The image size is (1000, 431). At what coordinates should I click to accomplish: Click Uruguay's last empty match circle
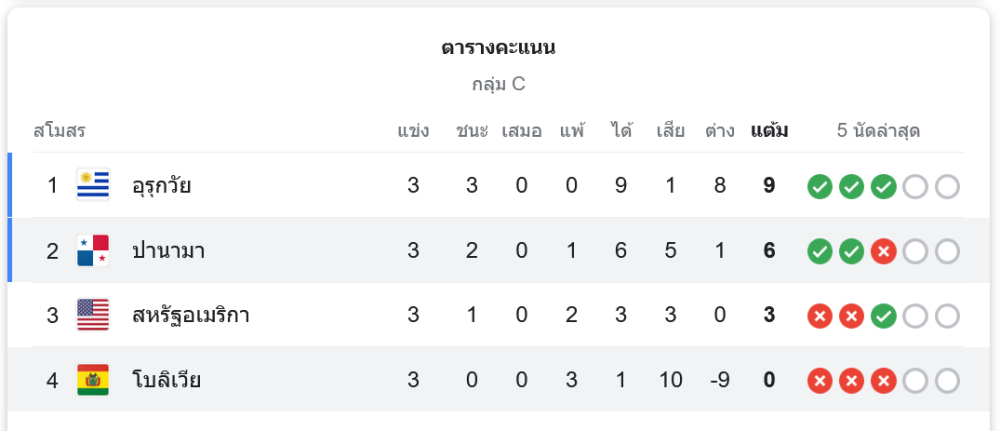[947, 186]
